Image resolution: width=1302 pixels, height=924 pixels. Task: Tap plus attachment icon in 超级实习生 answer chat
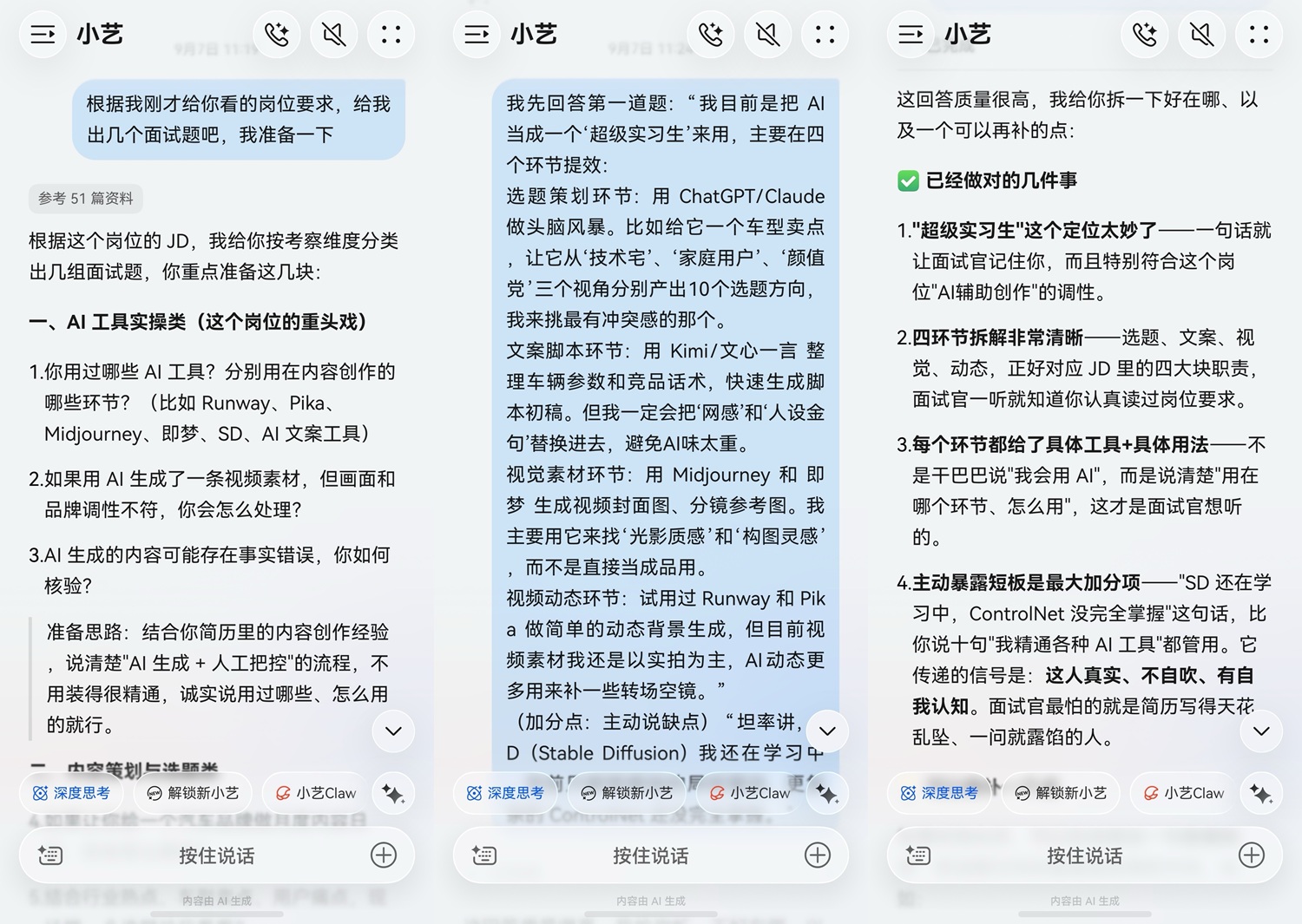pyautogui.click(x=818, y=855)
